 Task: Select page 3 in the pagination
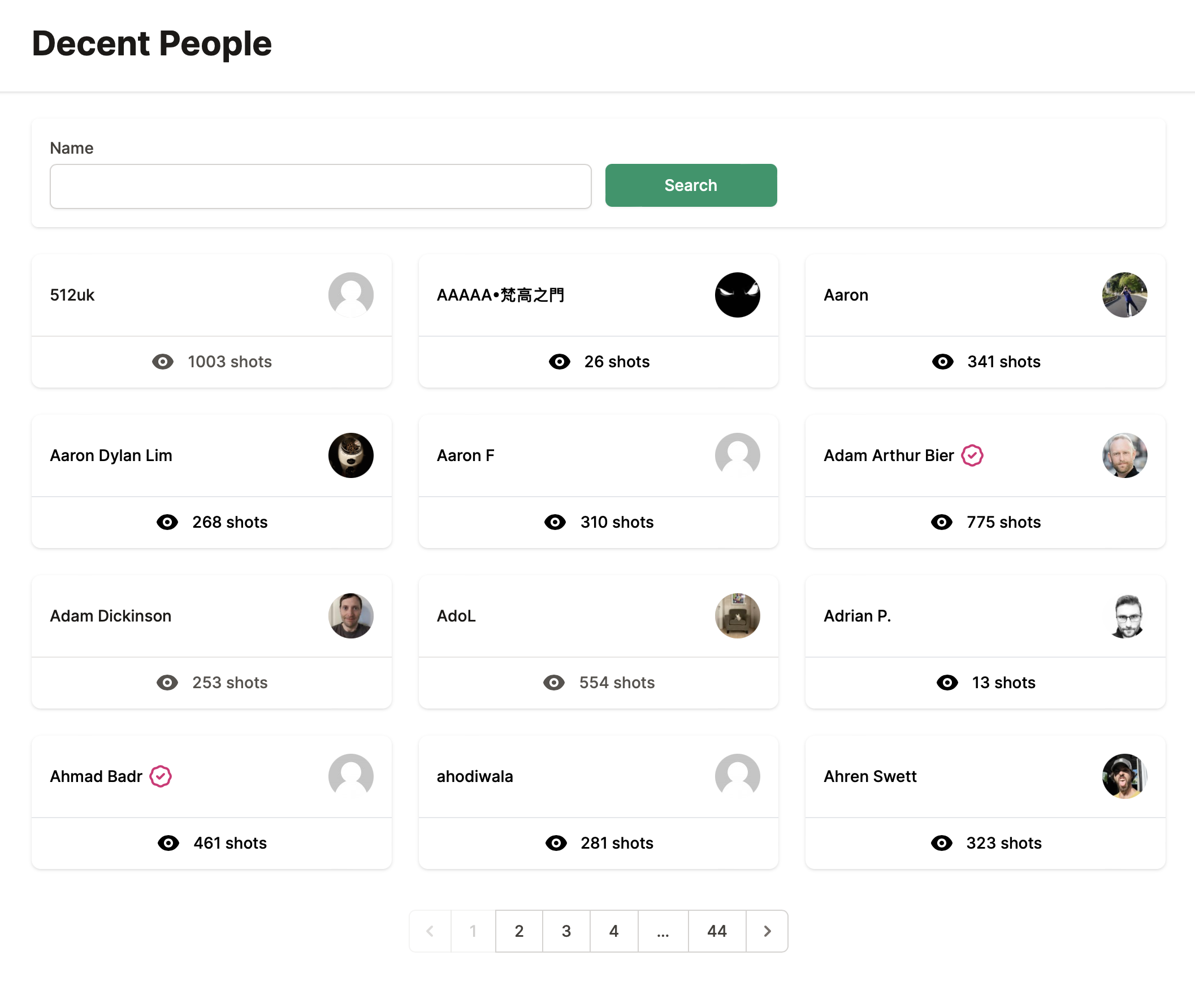click(x=566, y=931)
